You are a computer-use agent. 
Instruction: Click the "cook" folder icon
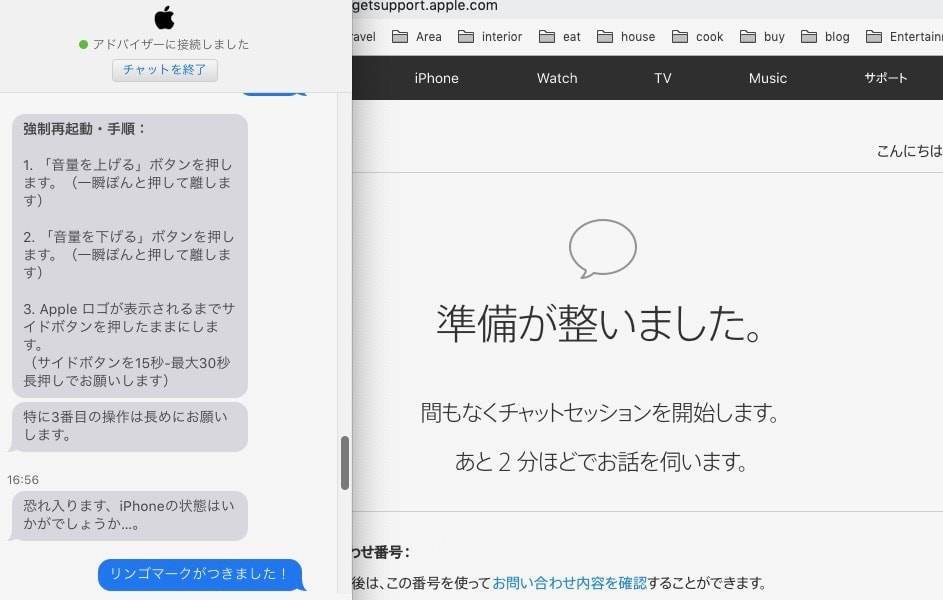(678, 36)
